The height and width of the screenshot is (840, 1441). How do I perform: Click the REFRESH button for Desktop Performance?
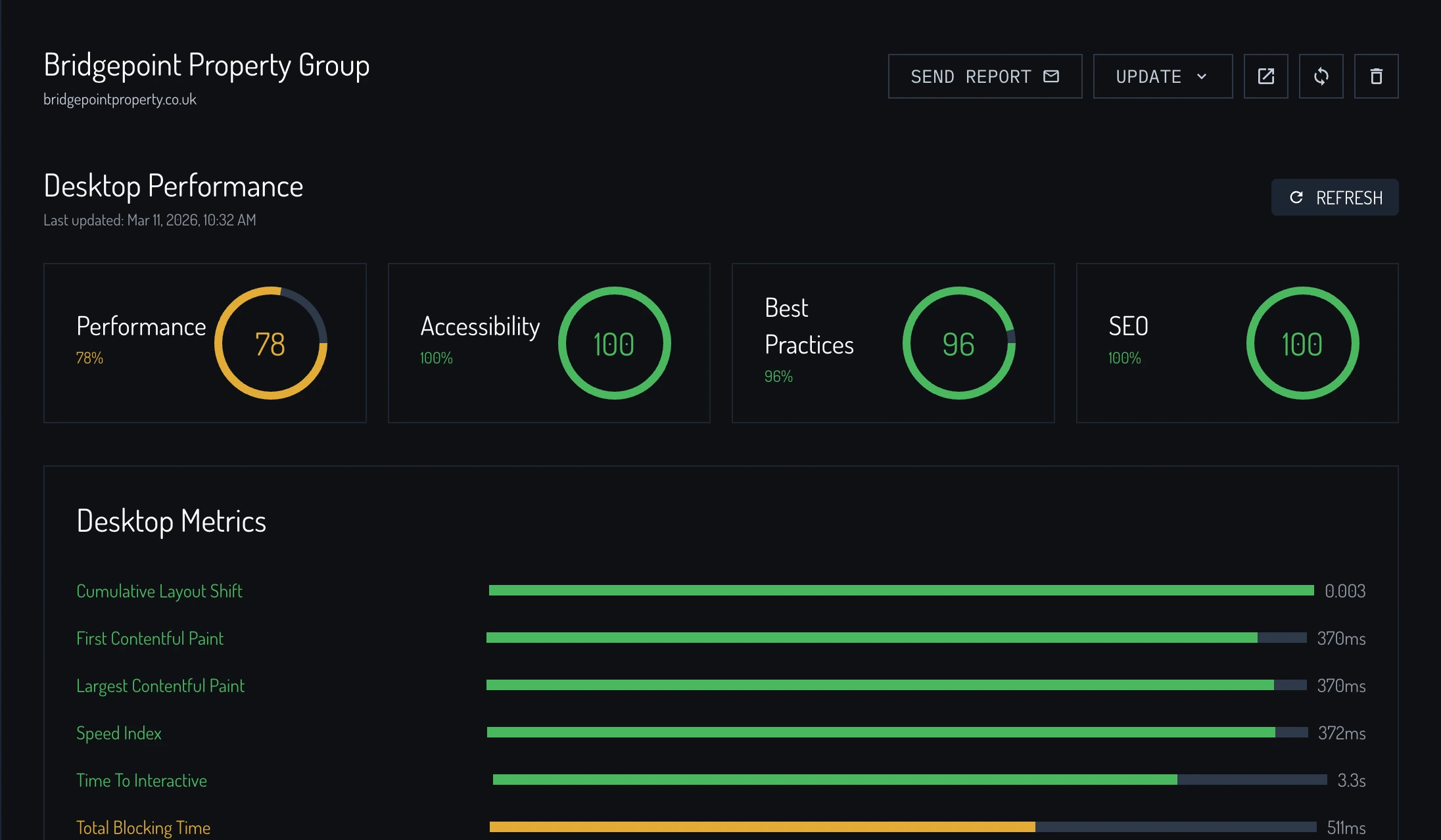[x=1335, y=197]
